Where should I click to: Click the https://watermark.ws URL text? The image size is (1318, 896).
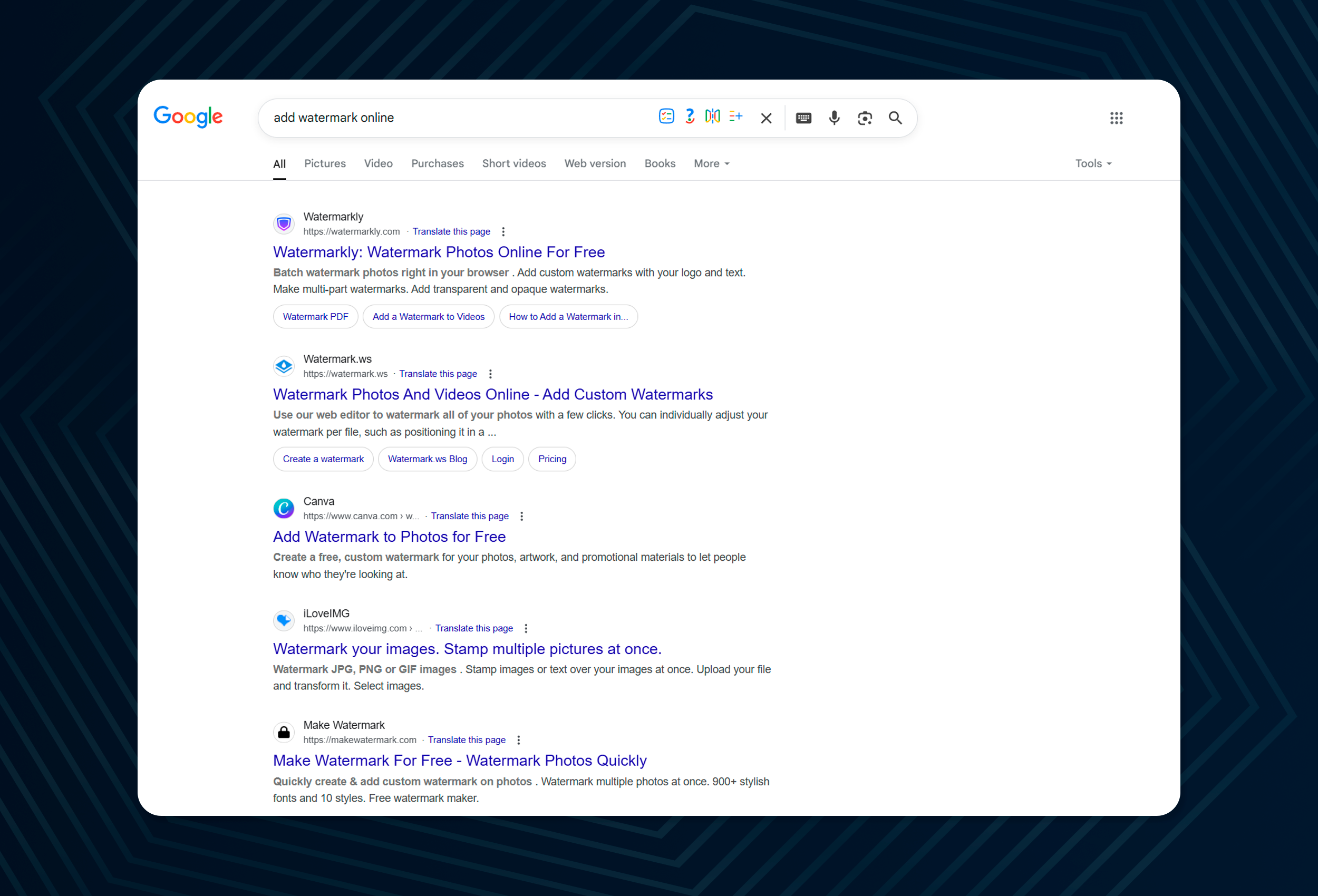point(345,374)
